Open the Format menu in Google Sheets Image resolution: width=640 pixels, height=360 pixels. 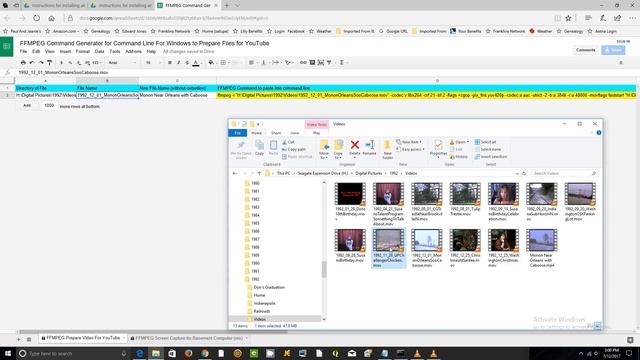coord(82,51)
